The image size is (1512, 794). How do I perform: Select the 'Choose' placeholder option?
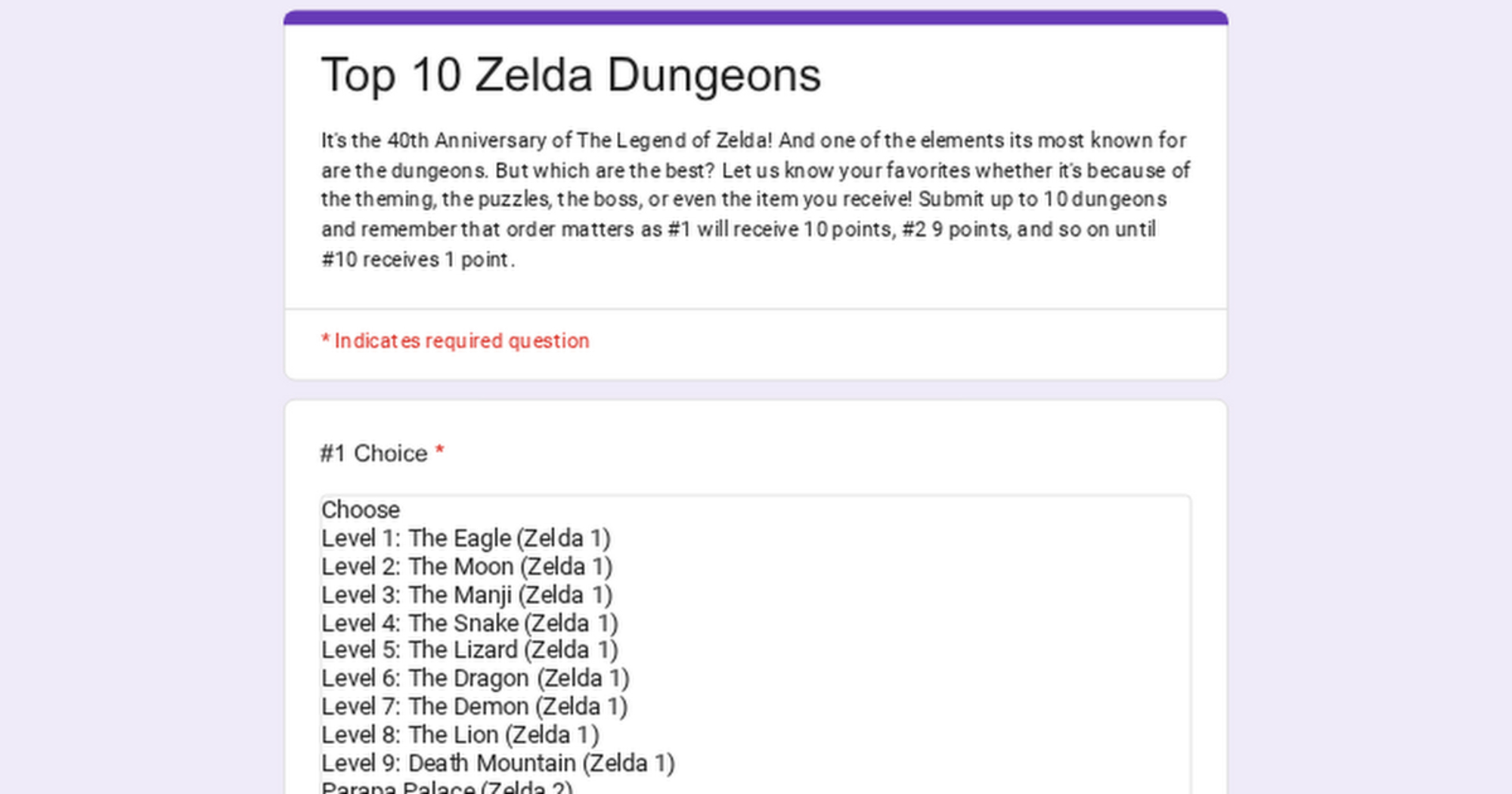(x=361, y=510)
